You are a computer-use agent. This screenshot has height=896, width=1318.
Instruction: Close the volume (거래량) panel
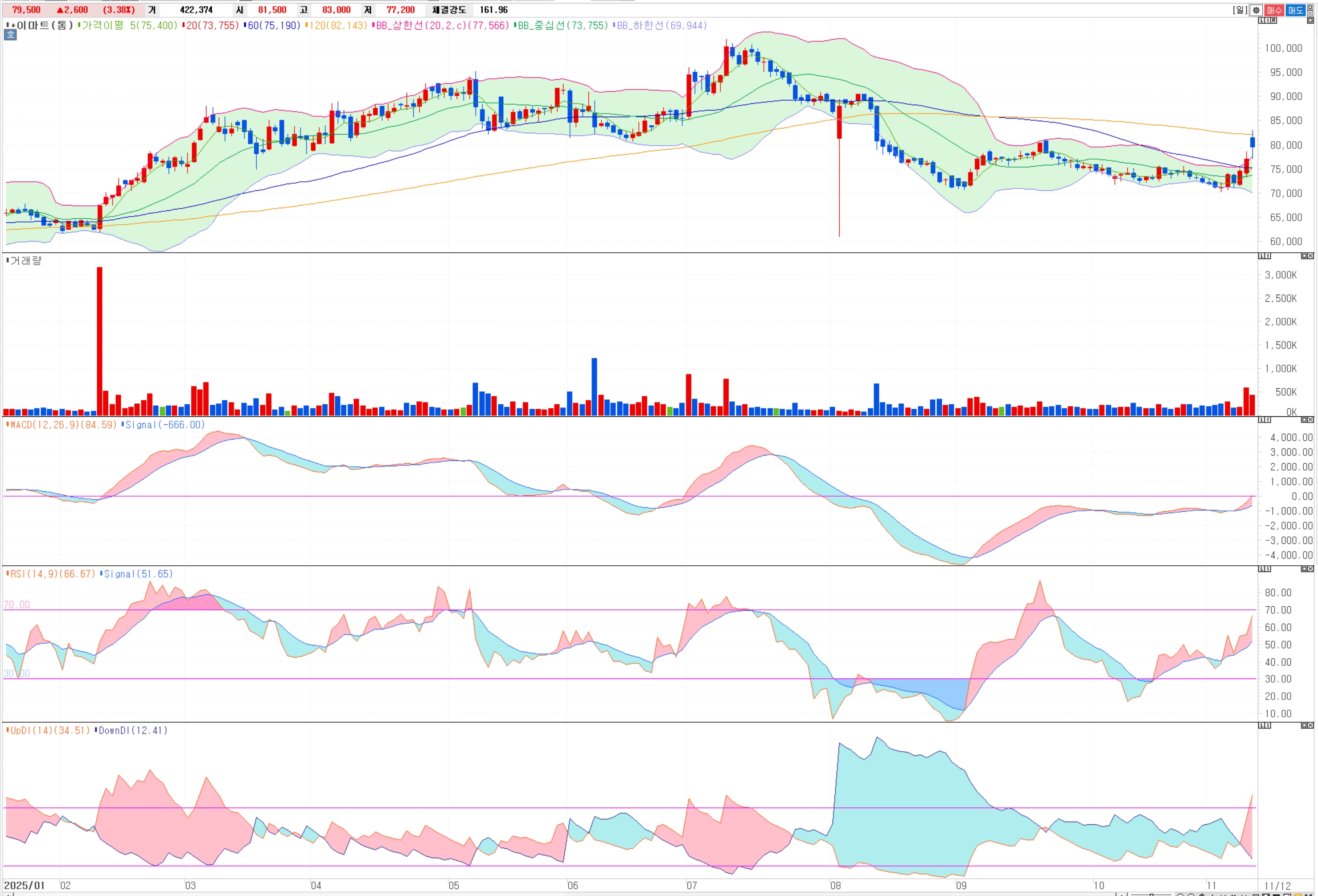pyautogui.click(x=1310, y=256)
